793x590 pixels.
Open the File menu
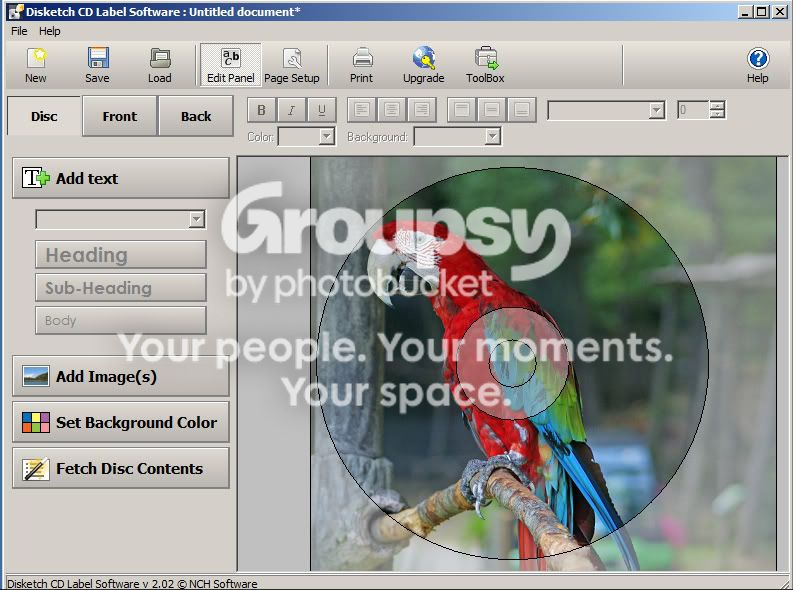[19, 31]
